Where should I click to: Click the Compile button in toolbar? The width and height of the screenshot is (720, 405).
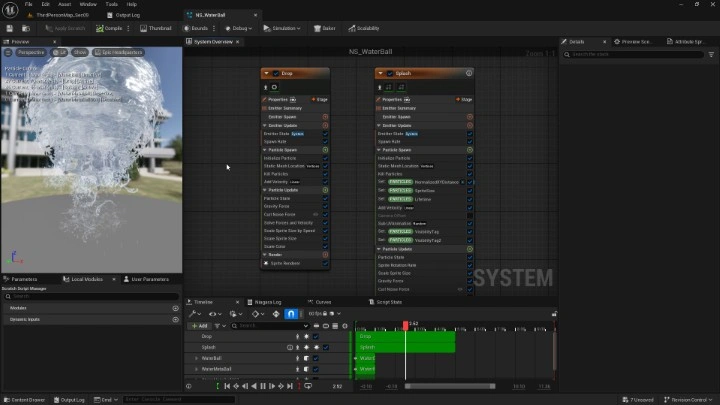point(109,28)
